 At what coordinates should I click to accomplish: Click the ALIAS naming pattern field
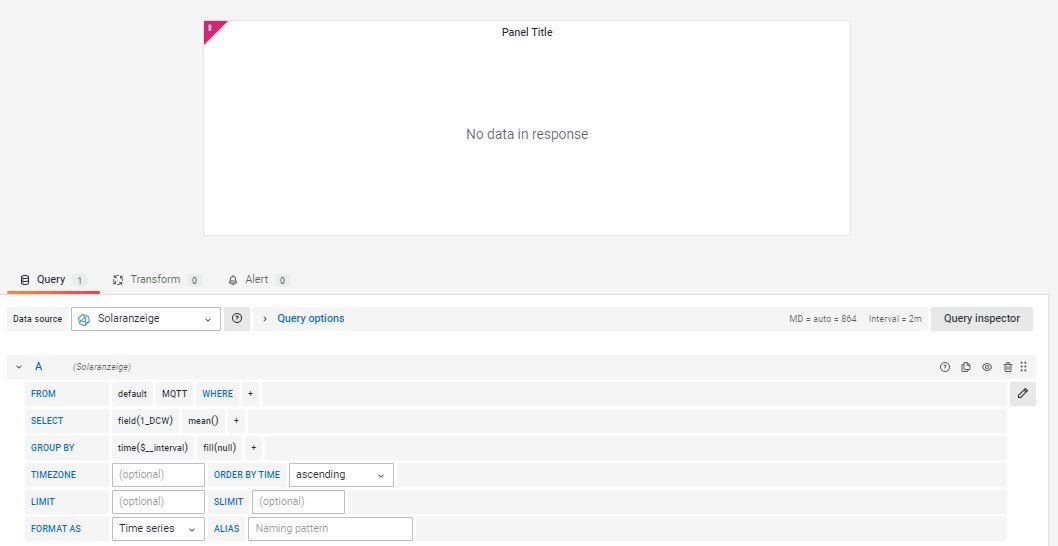click(330, 529)
